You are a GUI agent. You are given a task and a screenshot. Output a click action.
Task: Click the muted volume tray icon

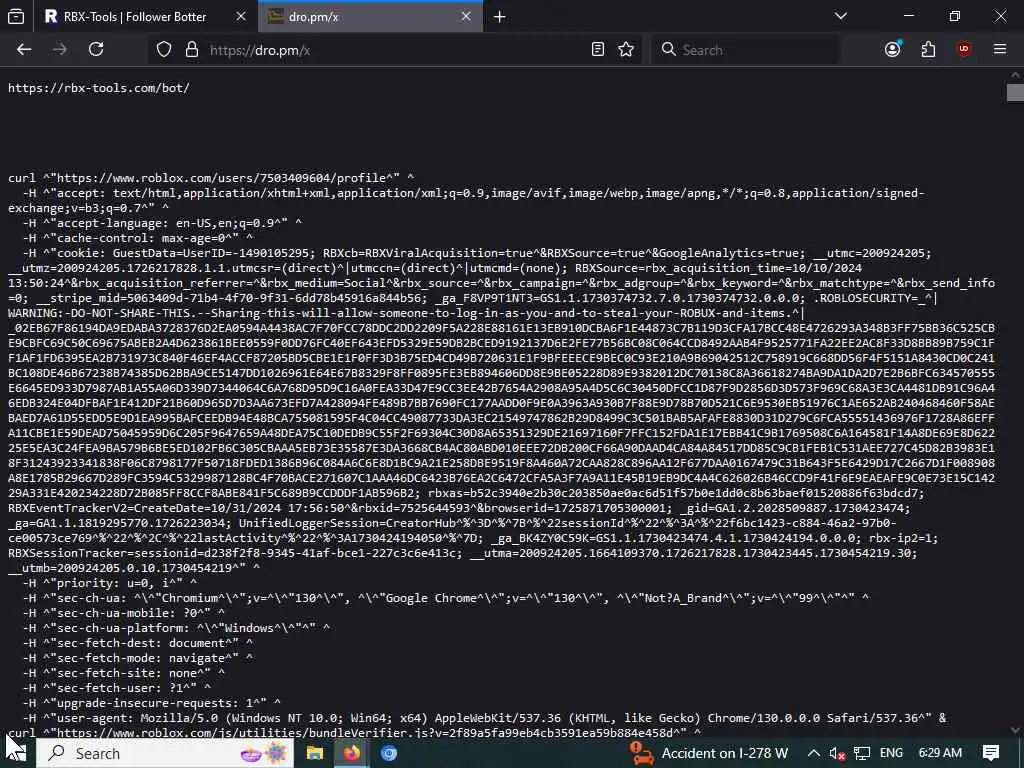(x=837, y=754)
